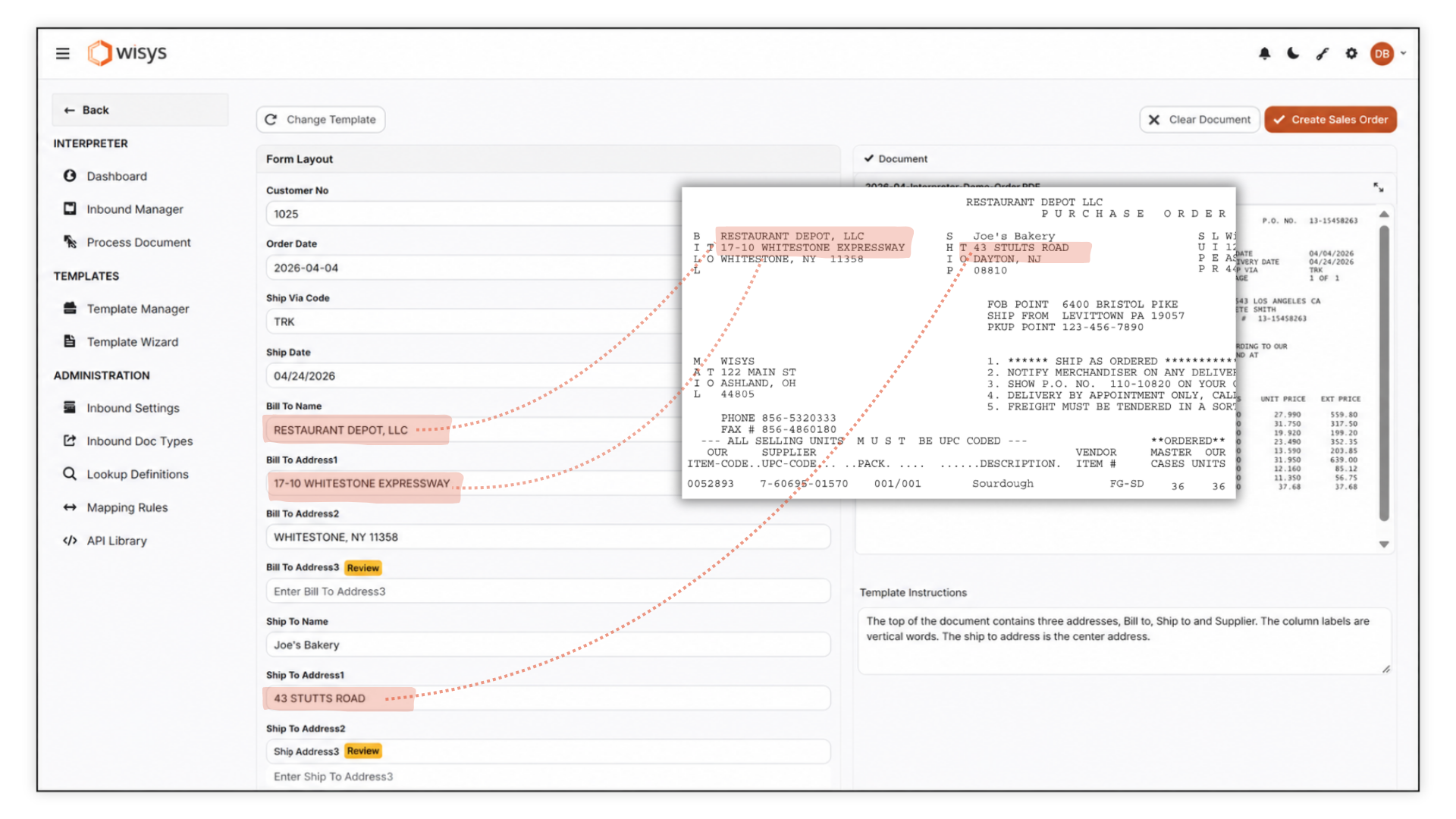
Task: Click the Dashboard gauge icon
Action: (x=70, y=175)
